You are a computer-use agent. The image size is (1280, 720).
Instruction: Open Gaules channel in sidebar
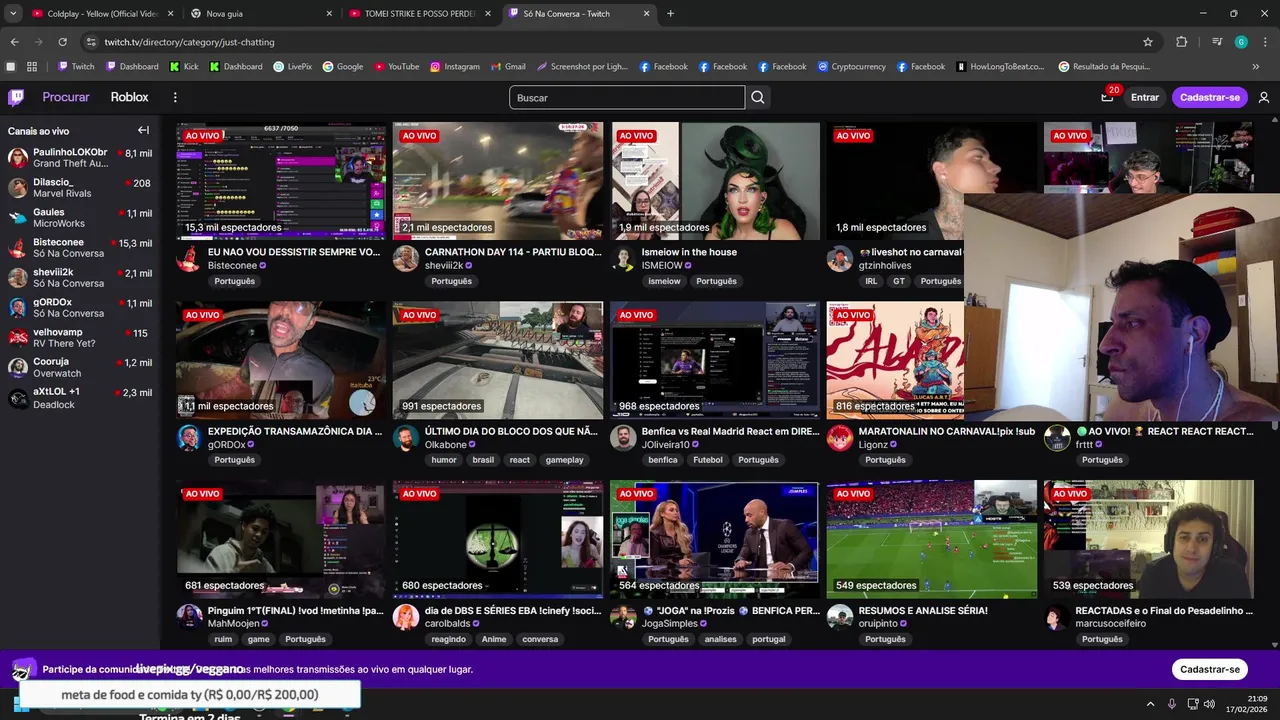pos(80,218)
